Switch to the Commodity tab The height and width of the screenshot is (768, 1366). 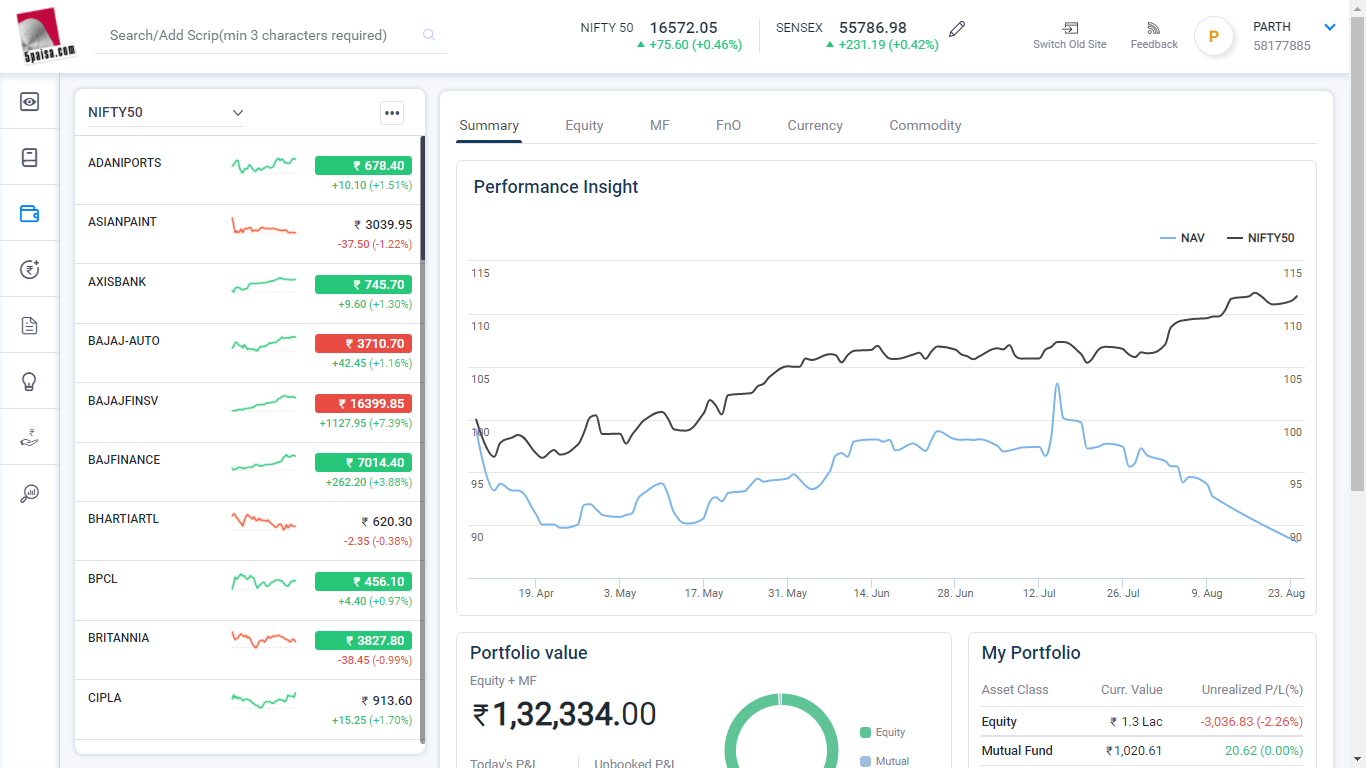click(x=925, y=125)
